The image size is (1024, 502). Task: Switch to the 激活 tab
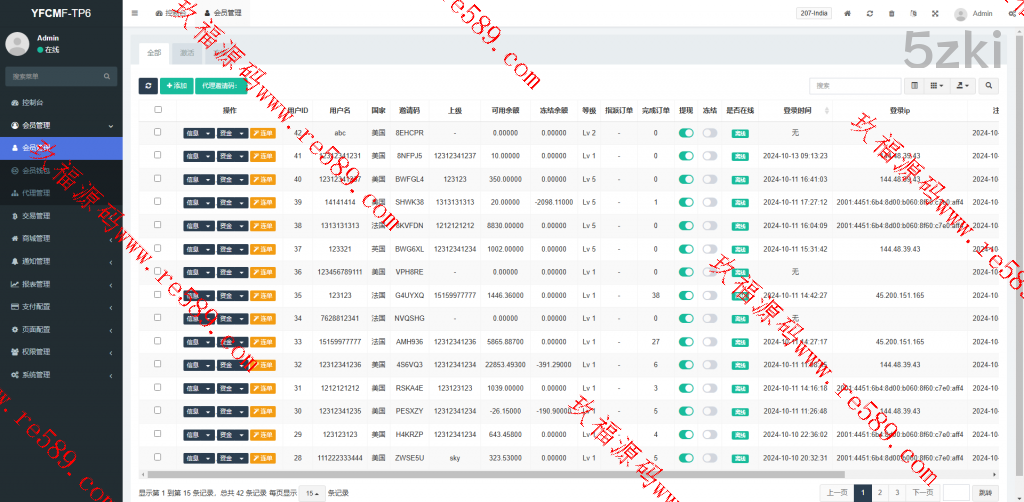point(186,52)
